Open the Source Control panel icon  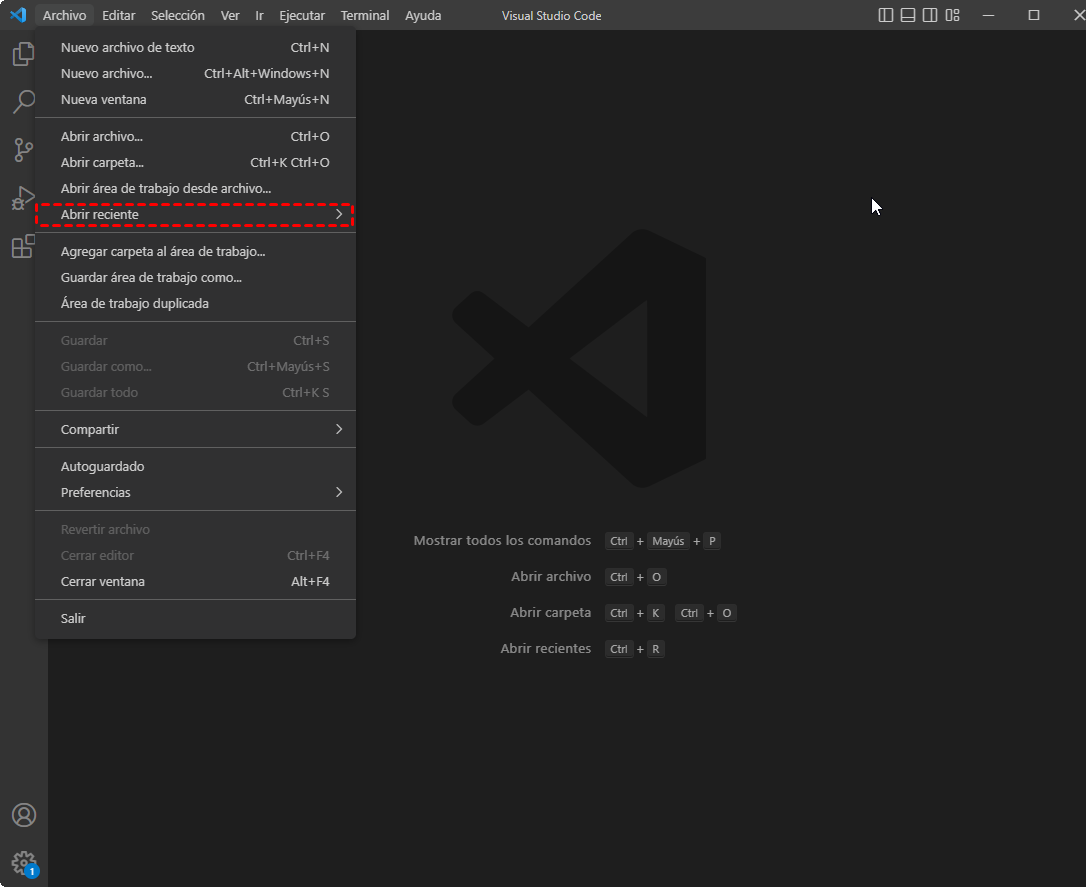tap(23, 149)
